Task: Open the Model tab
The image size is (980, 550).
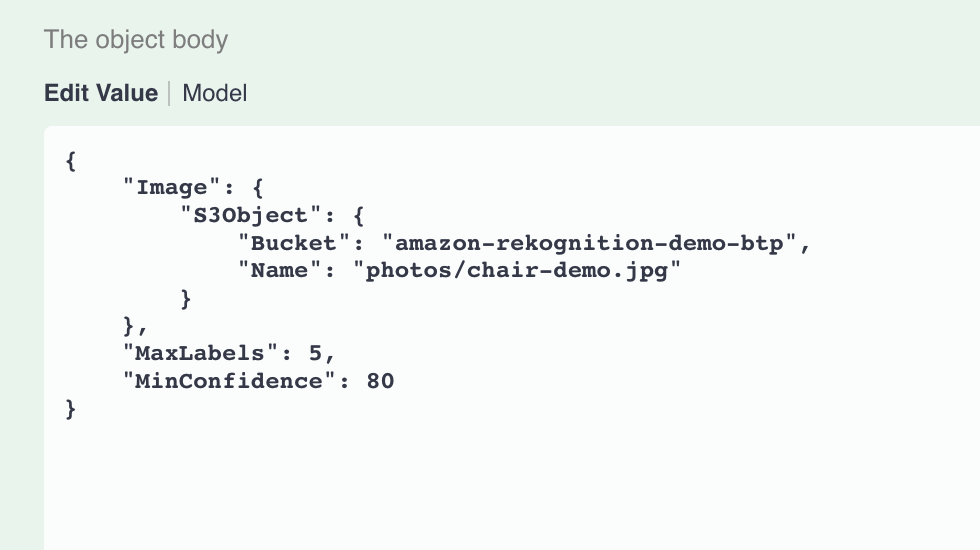Action: (x=214, y=93)
